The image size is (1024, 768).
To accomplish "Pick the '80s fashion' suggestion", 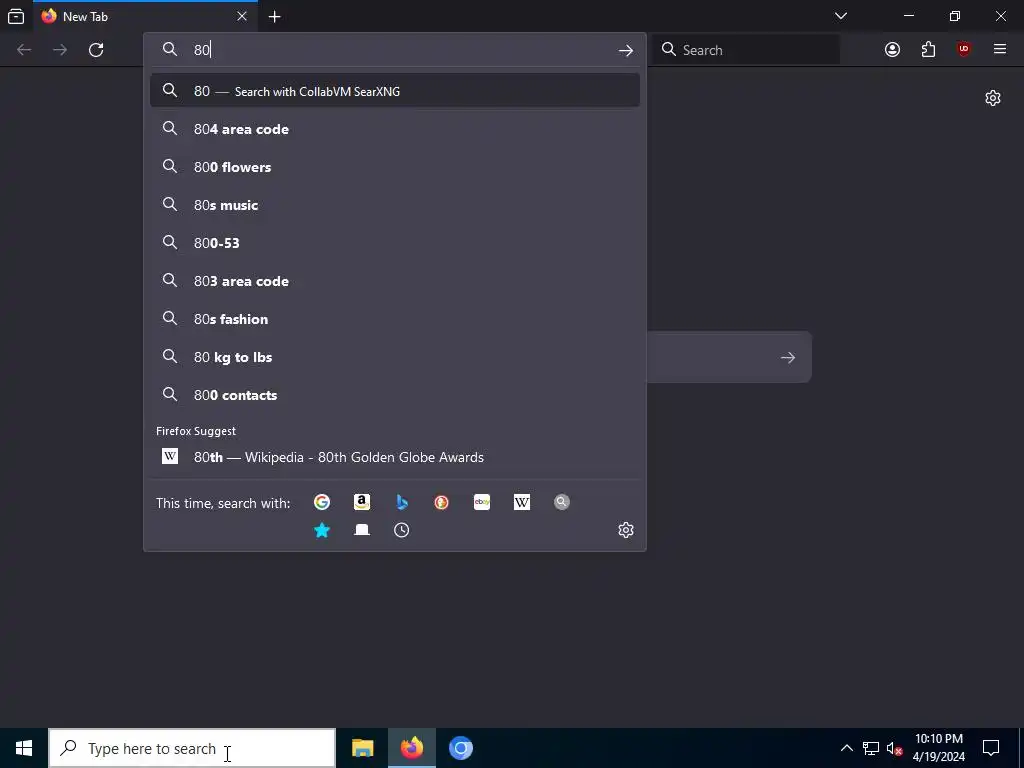I will (x=394, y=319).
